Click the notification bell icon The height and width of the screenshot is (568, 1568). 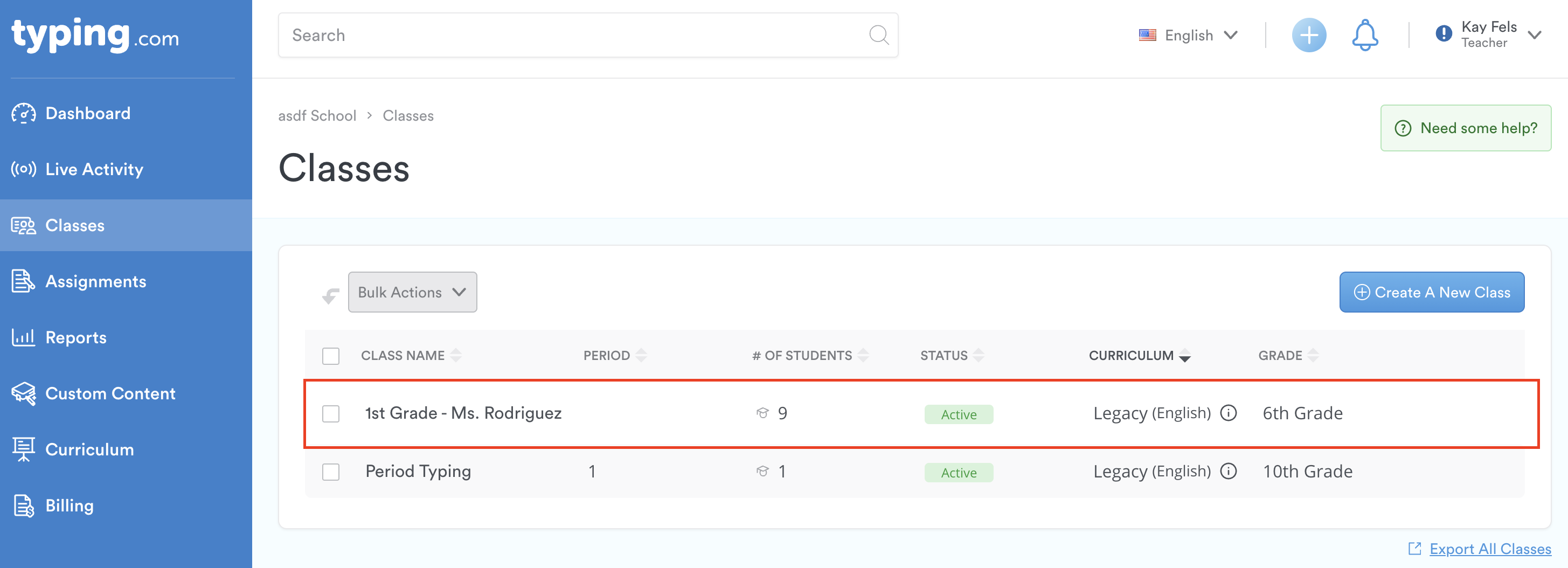coord(1365,36)
